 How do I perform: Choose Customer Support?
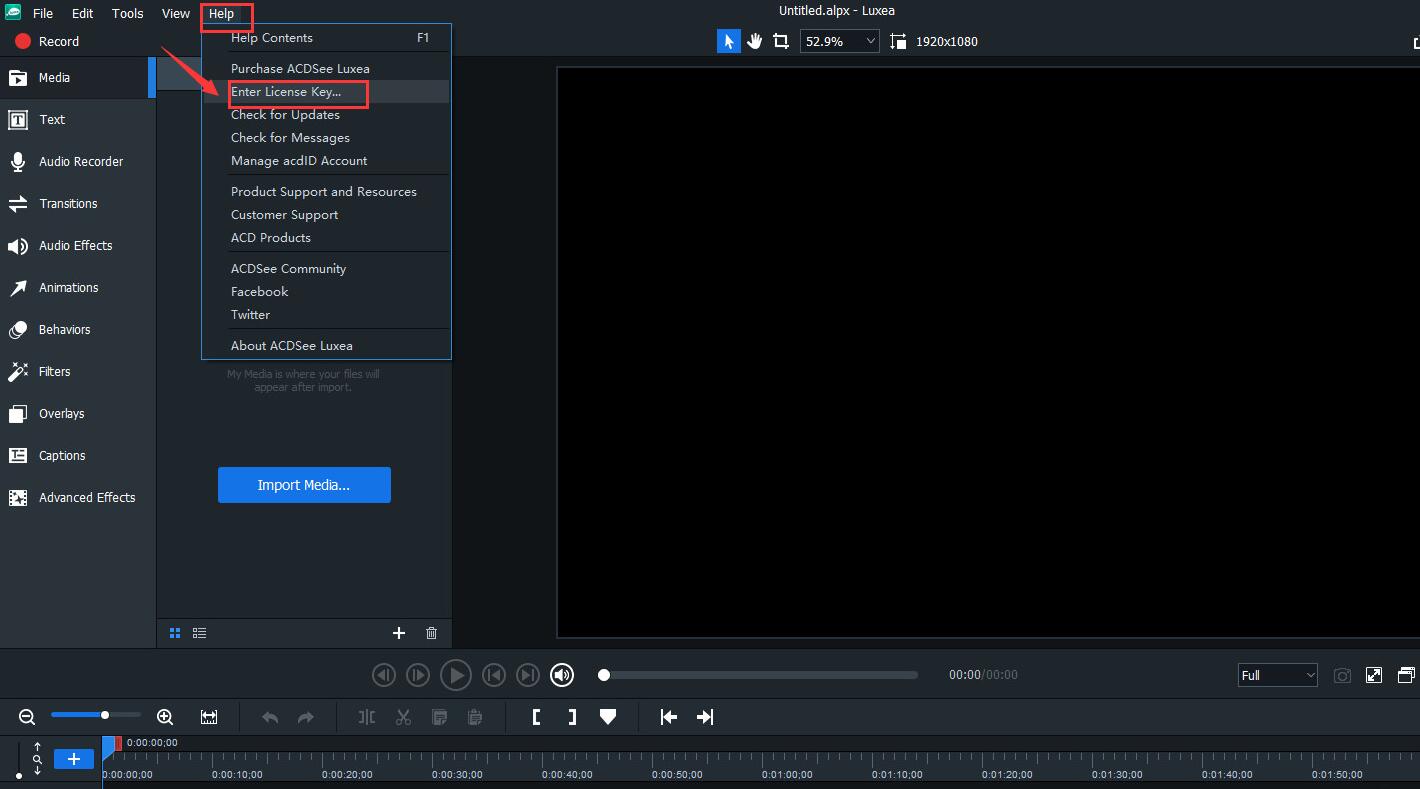(x=326, y=214)
